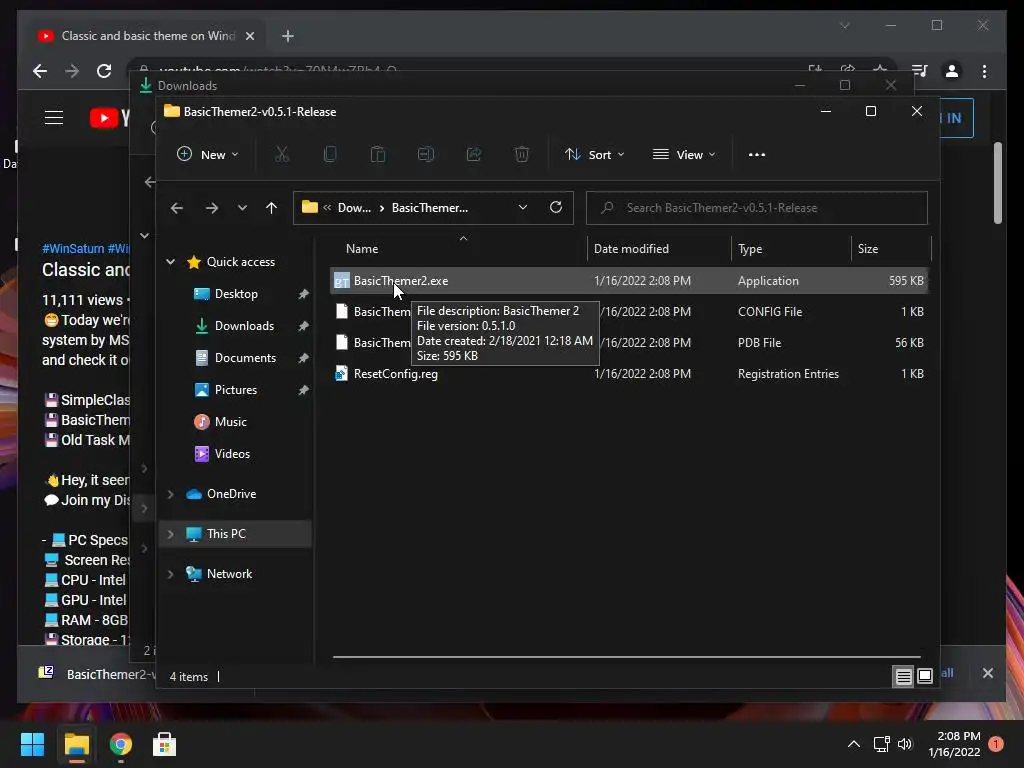Select the Classic and basic theme tab
The height and width of the screenshot is (768, 1024).
tap(147, 36)
